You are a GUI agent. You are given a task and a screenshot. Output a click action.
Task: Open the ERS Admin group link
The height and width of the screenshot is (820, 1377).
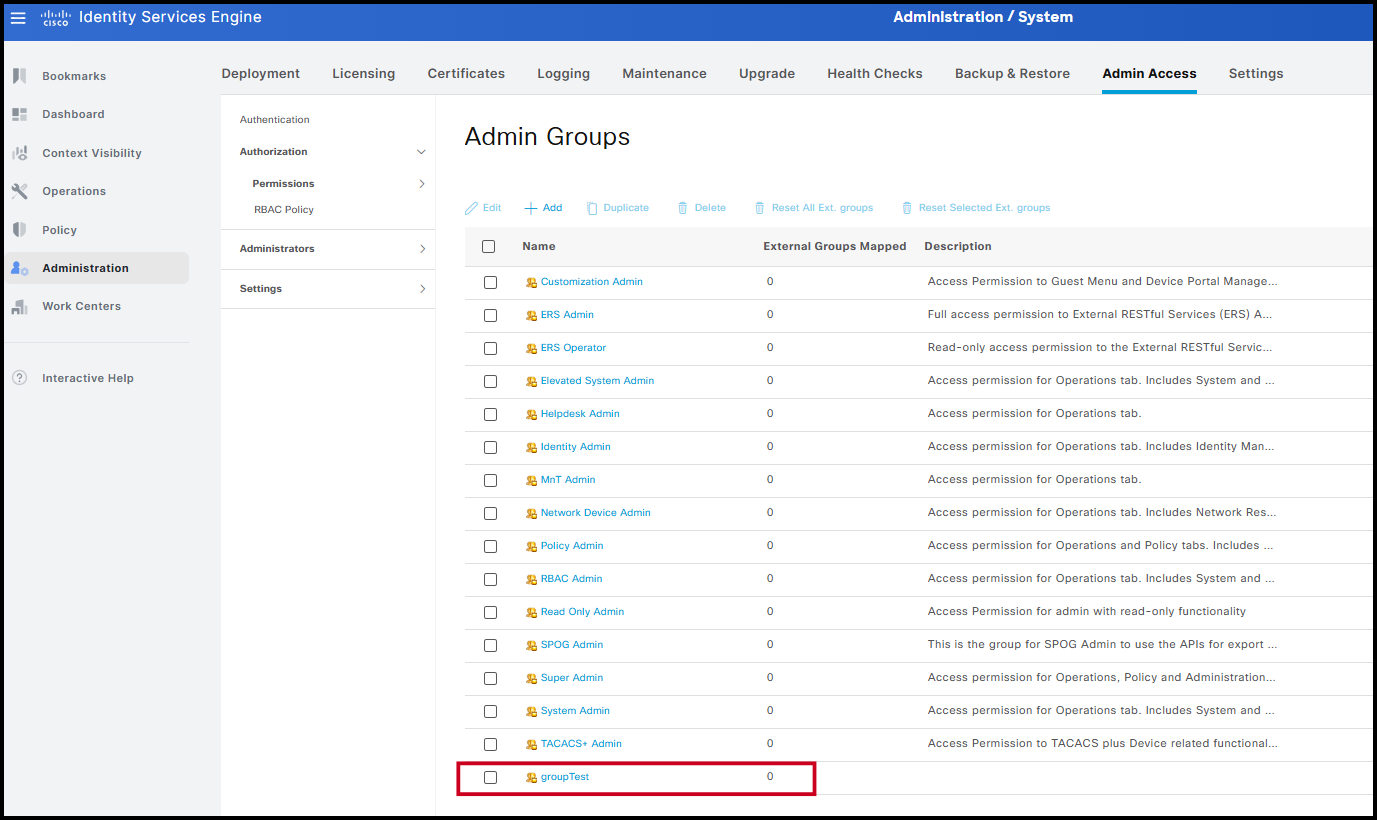point(567,315)
